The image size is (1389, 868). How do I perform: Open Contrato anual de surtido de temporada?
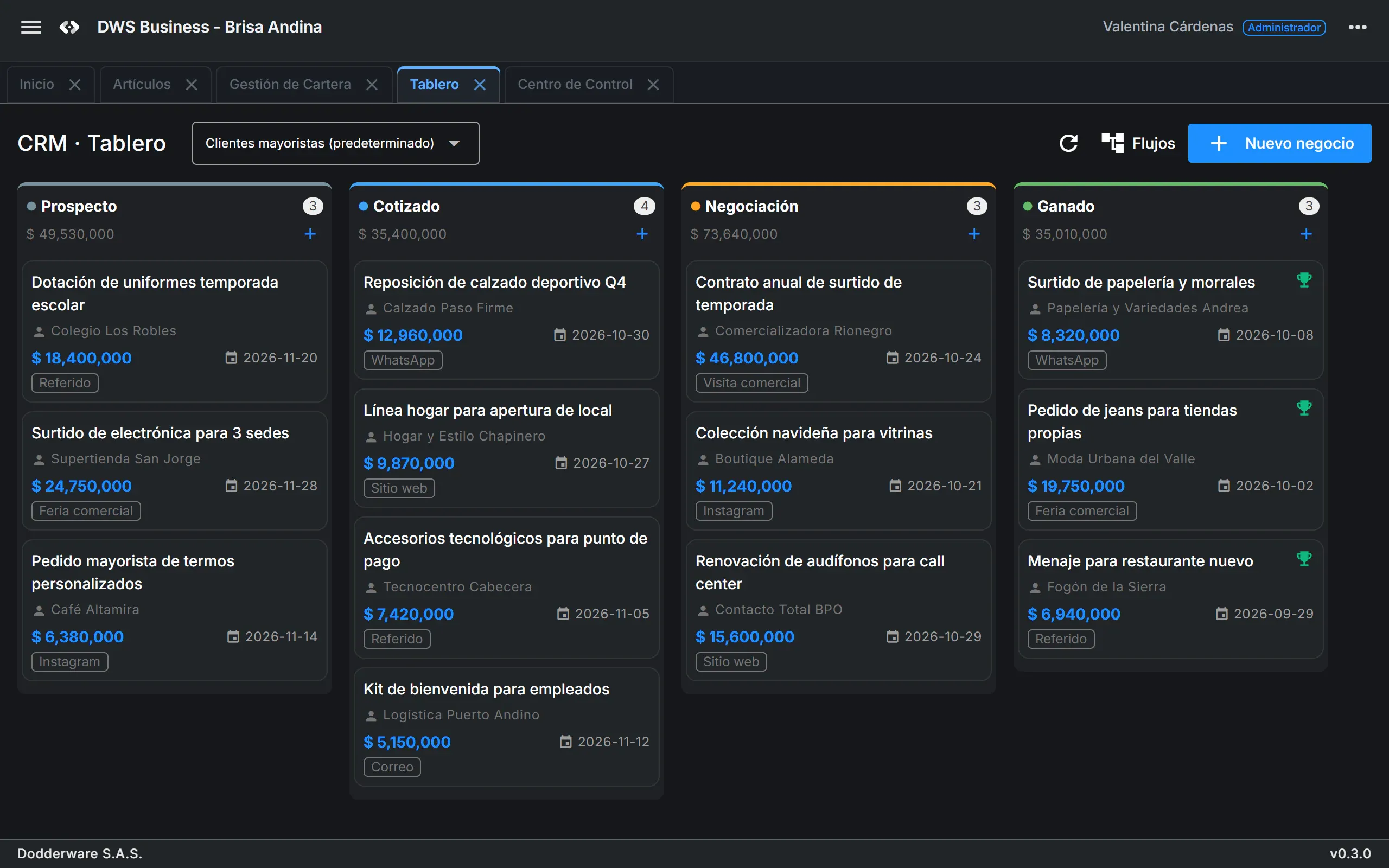point(839,331)
